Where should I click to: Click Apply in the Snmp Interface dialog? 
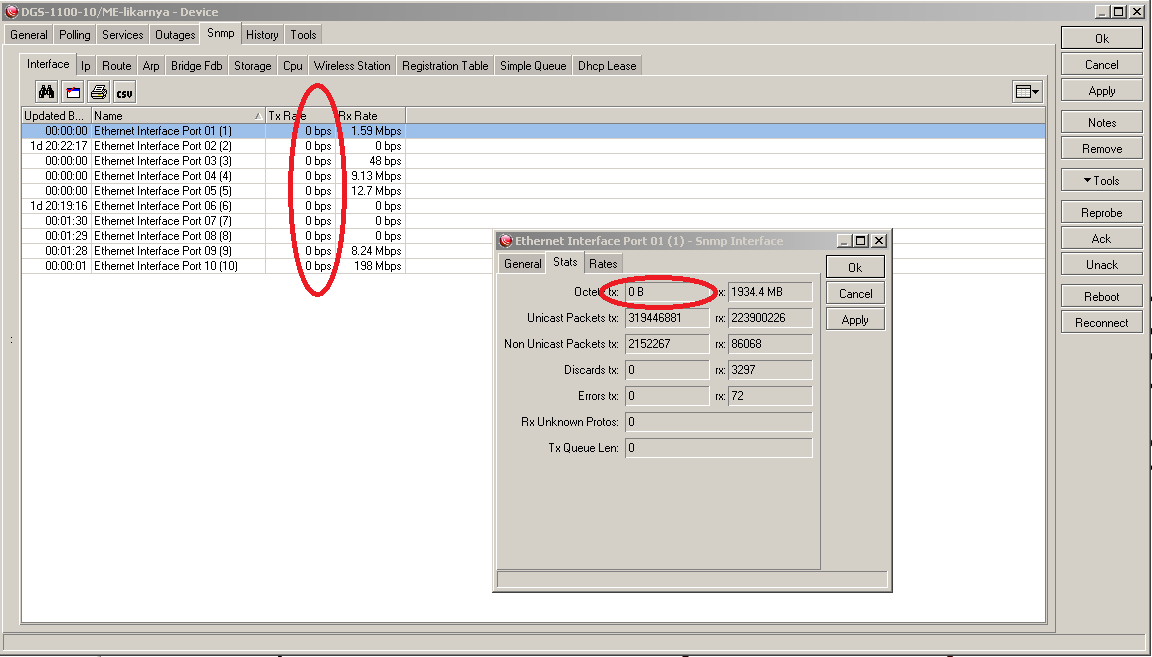pyautogui.click(x=855, y=320)
